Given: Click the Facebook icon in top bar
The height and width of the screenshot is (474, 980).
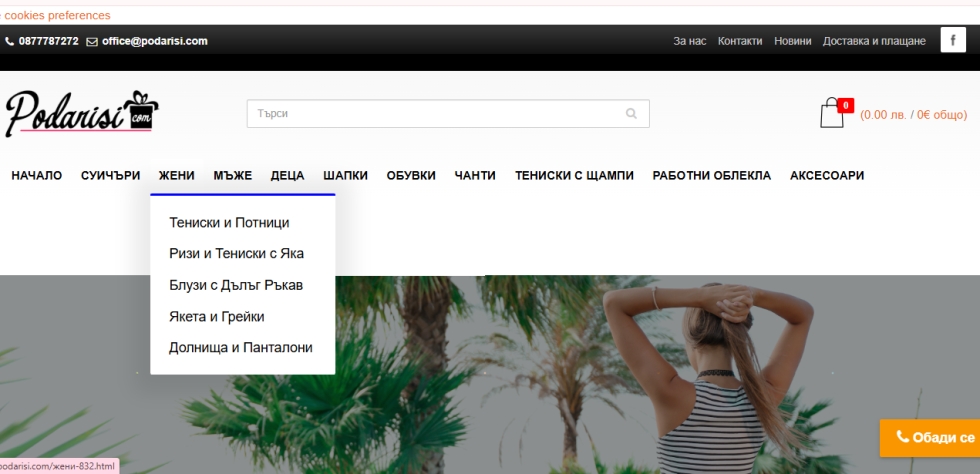Looking at the screenshot, I should 953,41.
